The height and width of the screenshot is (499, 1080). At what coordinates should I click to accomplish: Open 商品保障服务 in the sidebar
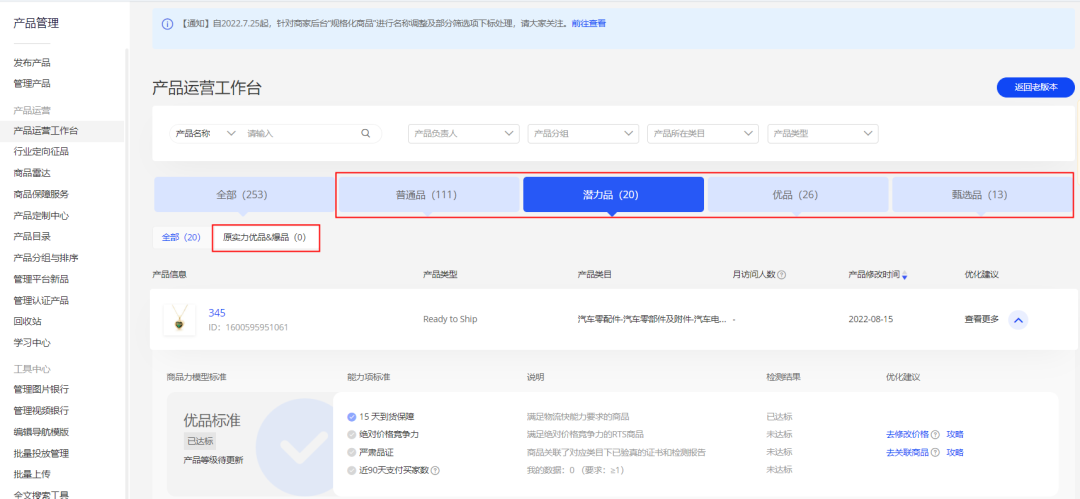coord(41,194)
